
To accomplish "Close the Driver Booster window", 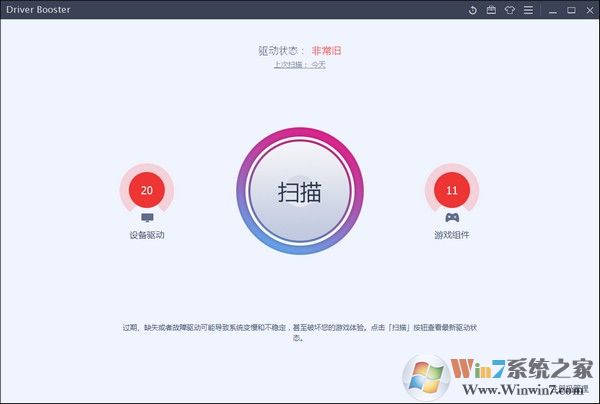I will click(x=590, y=10).
